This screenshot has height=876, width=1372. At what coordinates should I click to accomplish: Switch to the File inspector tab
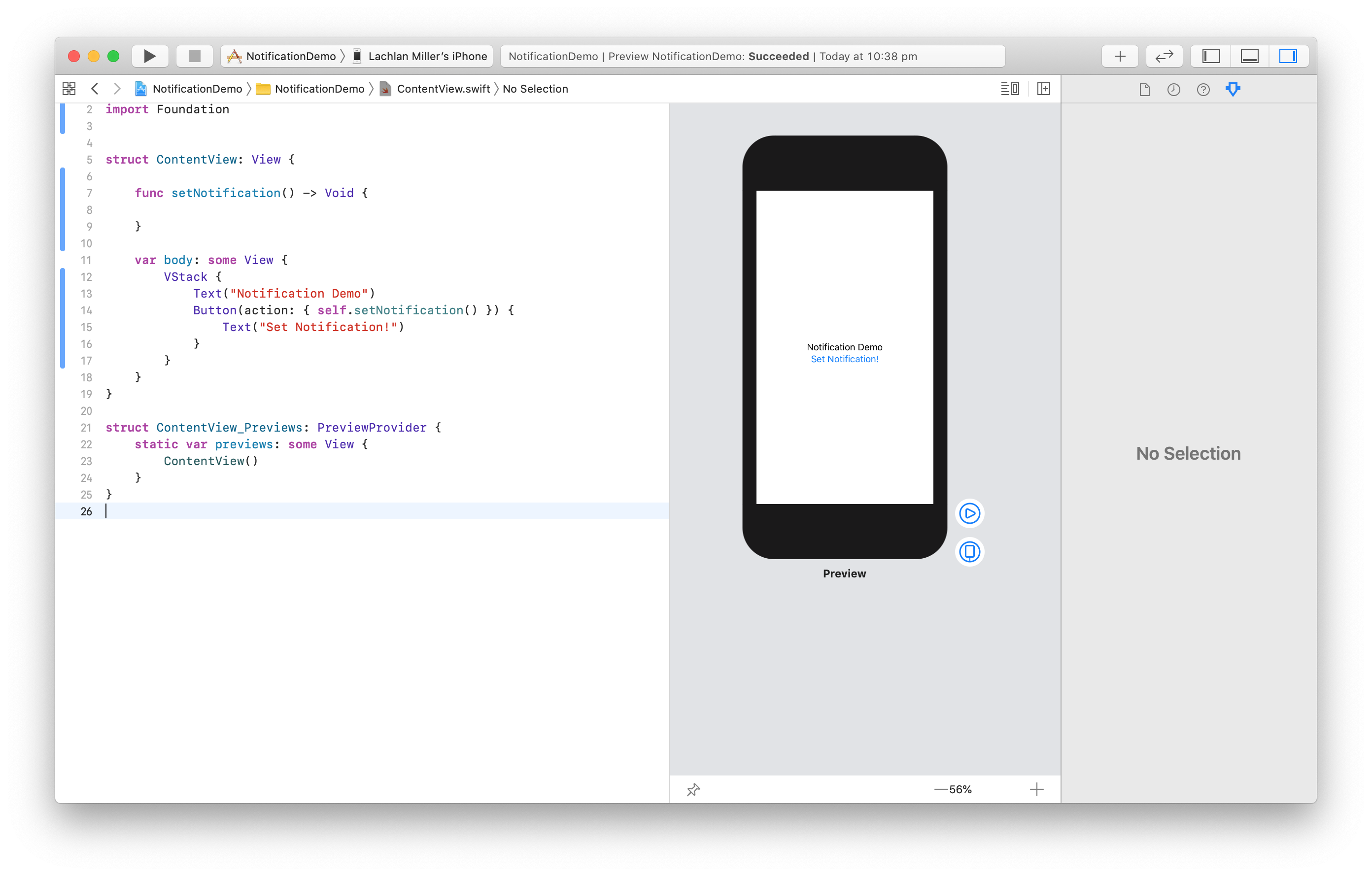(x=1144, y=89)
